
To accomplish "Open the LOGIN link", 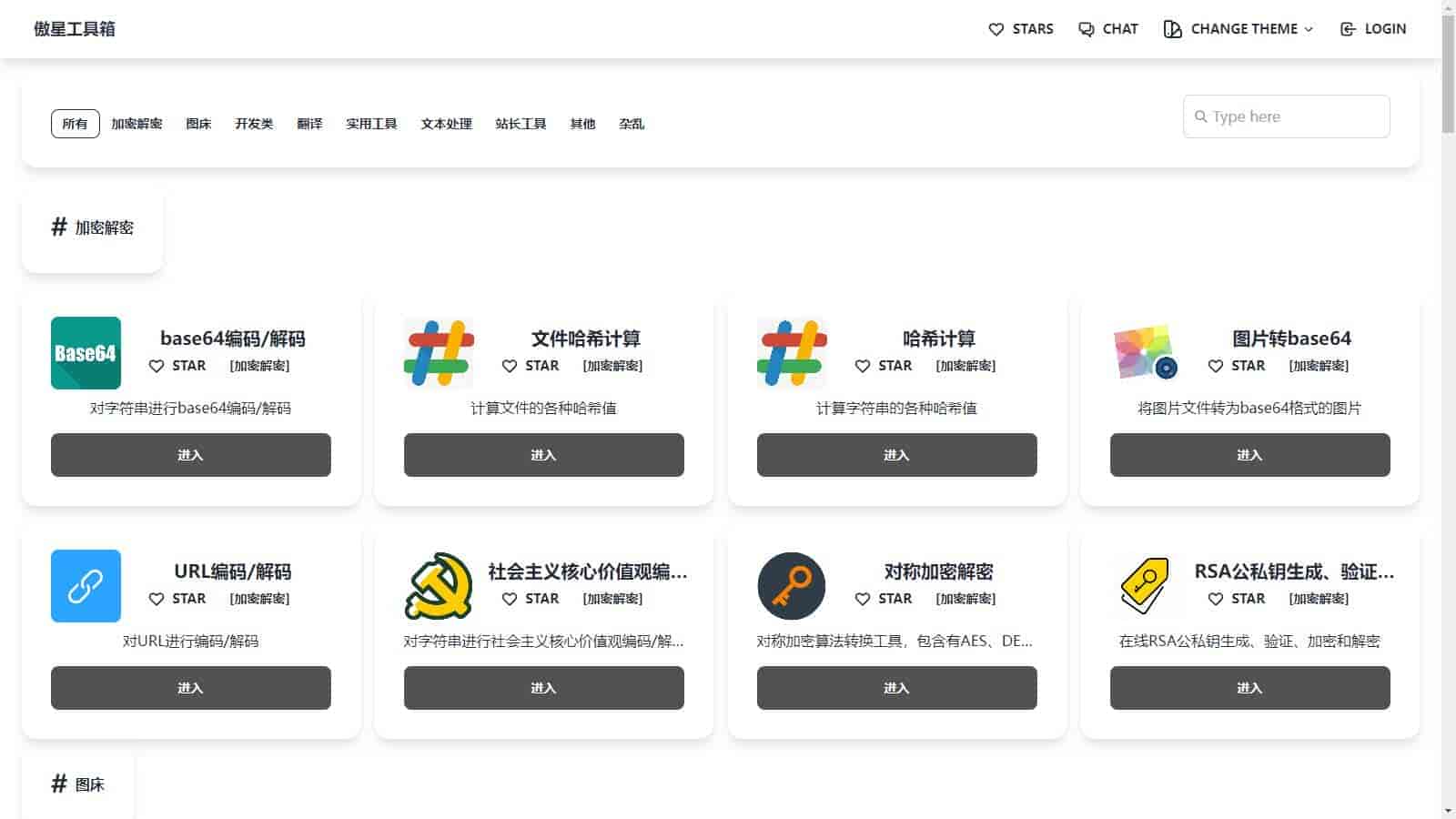I will (x=1373, y=29).
